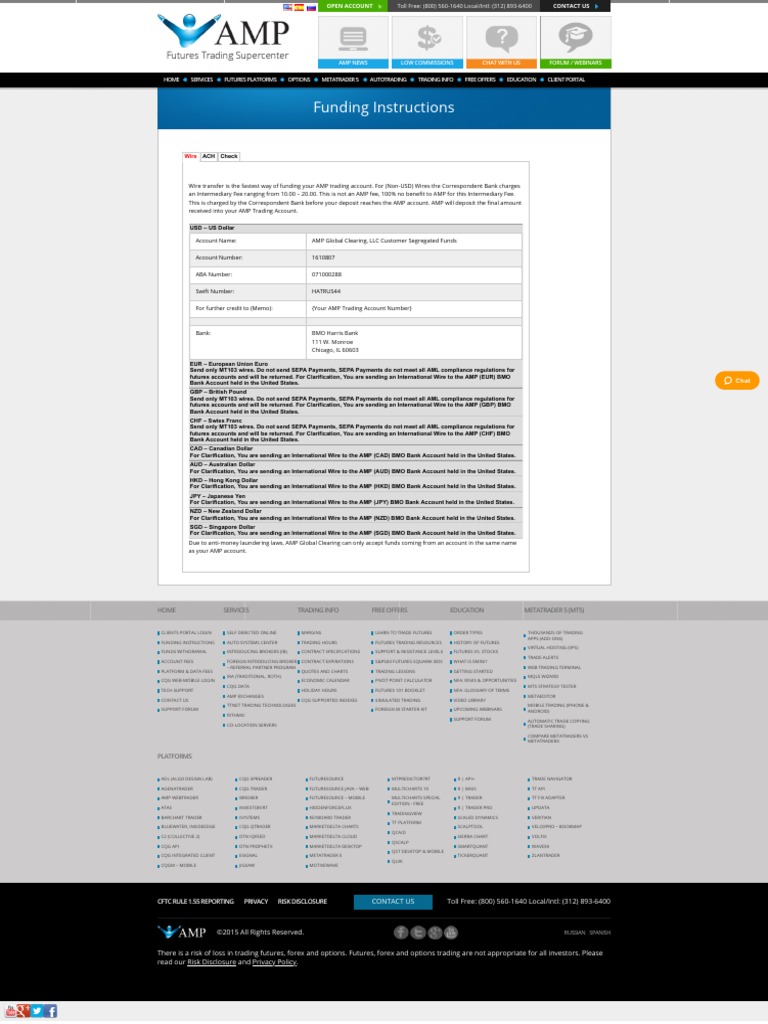Click the grey Google Plus circle in the footer
This screenshot has width=768, height=1024.
point(434,933)
